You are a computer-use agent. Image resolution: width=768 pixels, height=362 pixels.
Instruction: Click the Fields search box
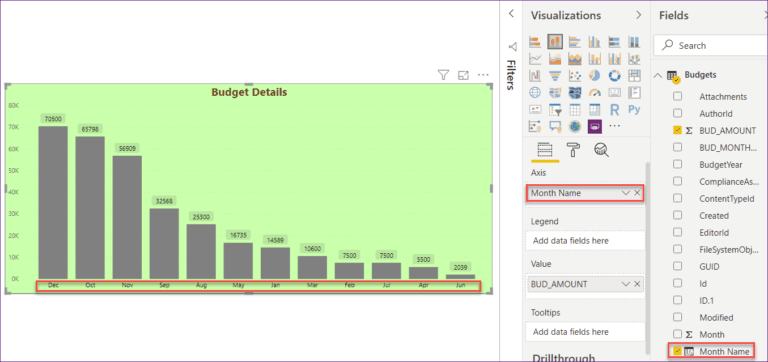(711, 46)
